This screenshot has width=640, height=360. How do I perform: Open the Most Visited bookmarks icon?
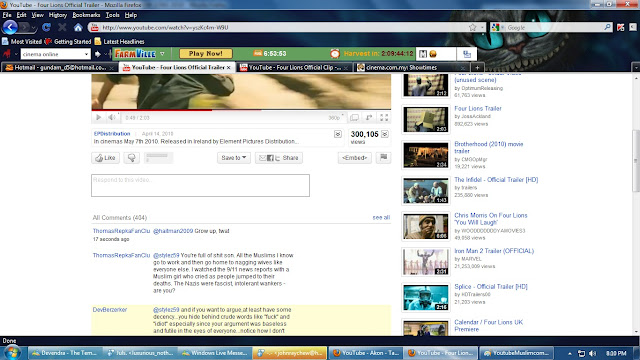(5, 42)
